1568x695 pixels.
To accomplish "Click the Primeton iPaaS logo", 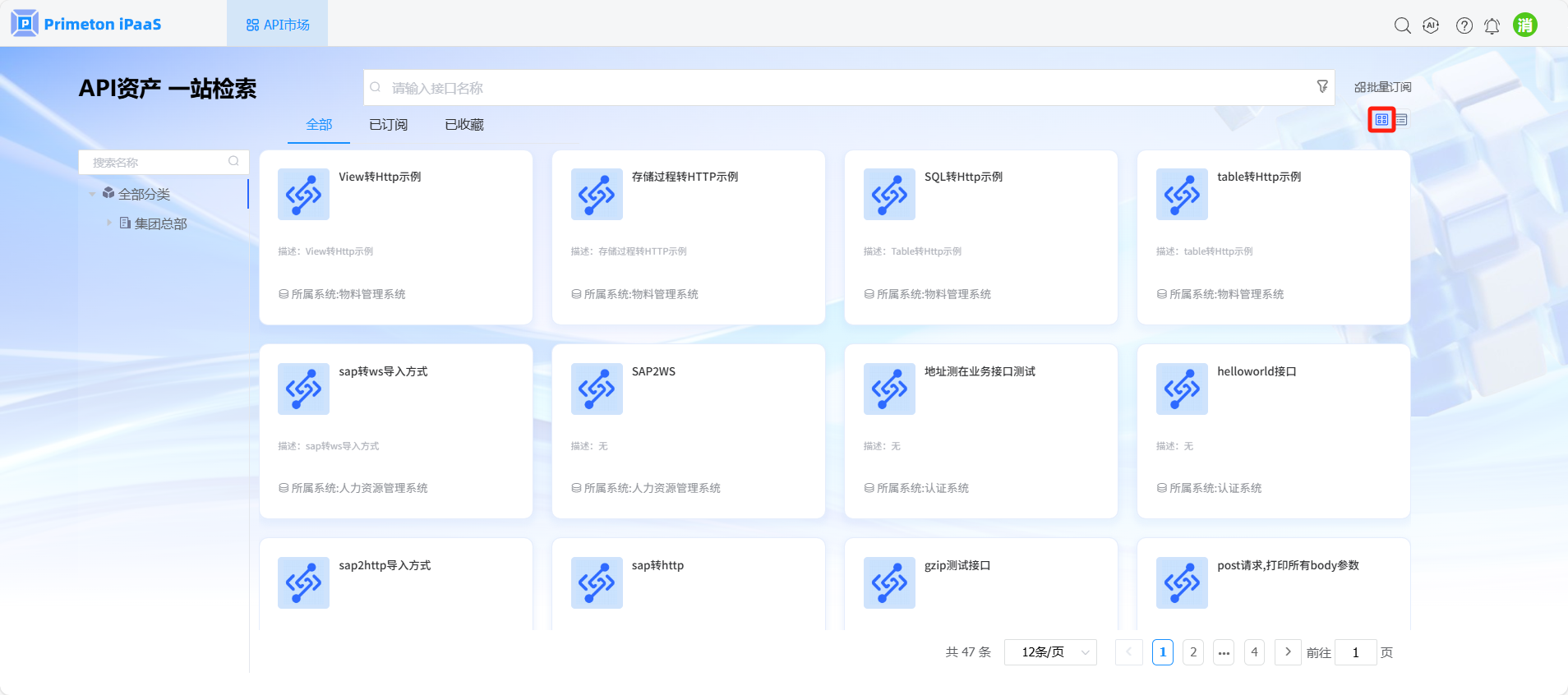I will click(x=86, y=24).
